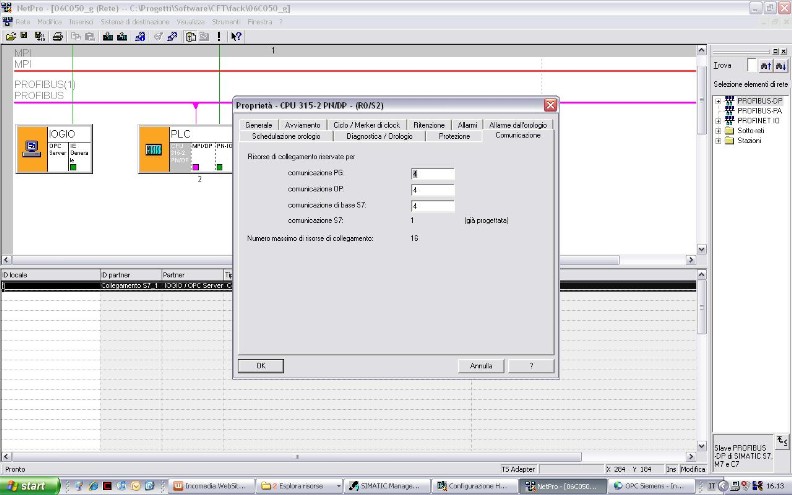Open the Ritenzione tab
The width and height of the screenshot is (792, 495).
coord(429,125)
